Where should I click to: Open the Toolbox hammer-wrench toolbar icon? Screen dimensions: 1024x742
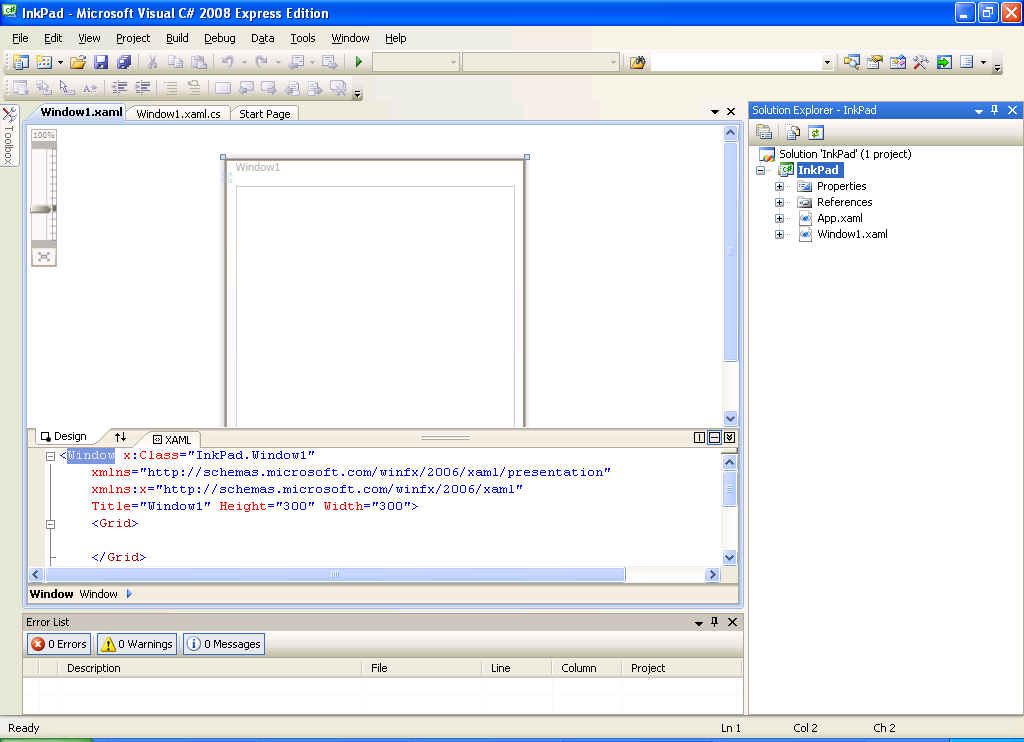pyautogui.click(x=921, y=62)
